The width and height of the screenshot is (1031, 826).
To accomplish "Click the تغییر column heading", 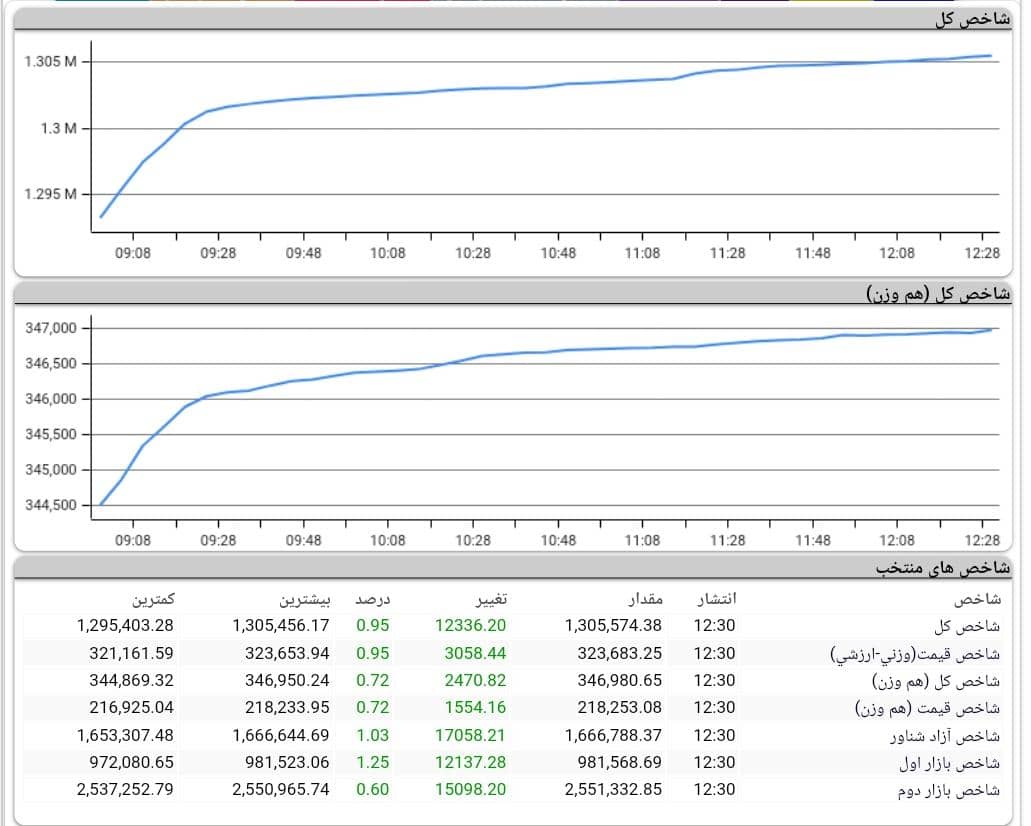I will tap(491, 598).
